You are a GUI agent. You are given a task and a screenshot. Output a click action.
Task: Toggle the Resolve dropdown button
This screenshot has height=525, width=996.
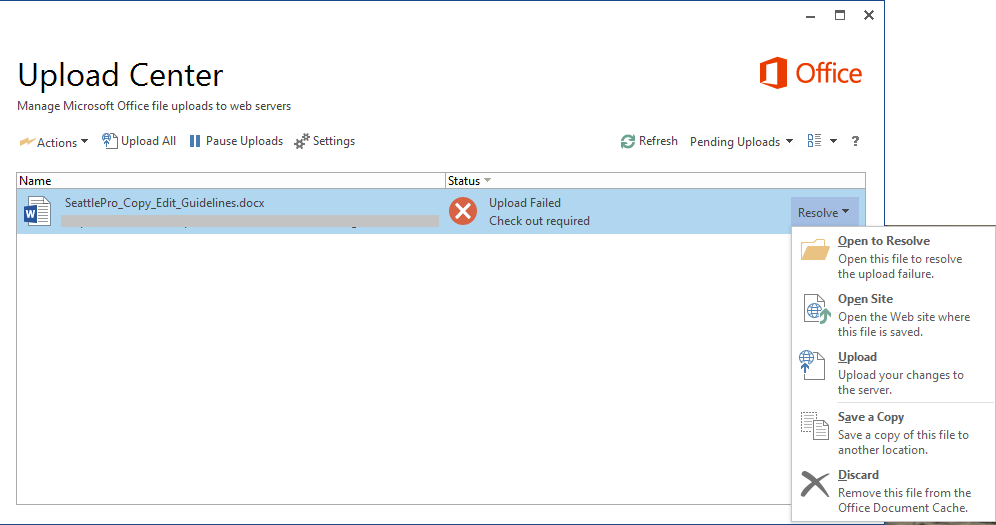point(824,213)
